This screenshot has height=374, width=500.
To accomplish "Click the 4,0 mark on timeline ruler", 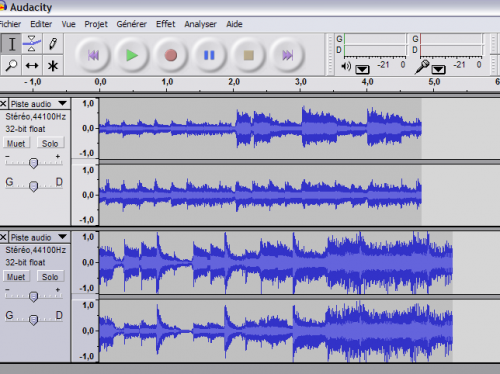I will (x=367, y=82).
